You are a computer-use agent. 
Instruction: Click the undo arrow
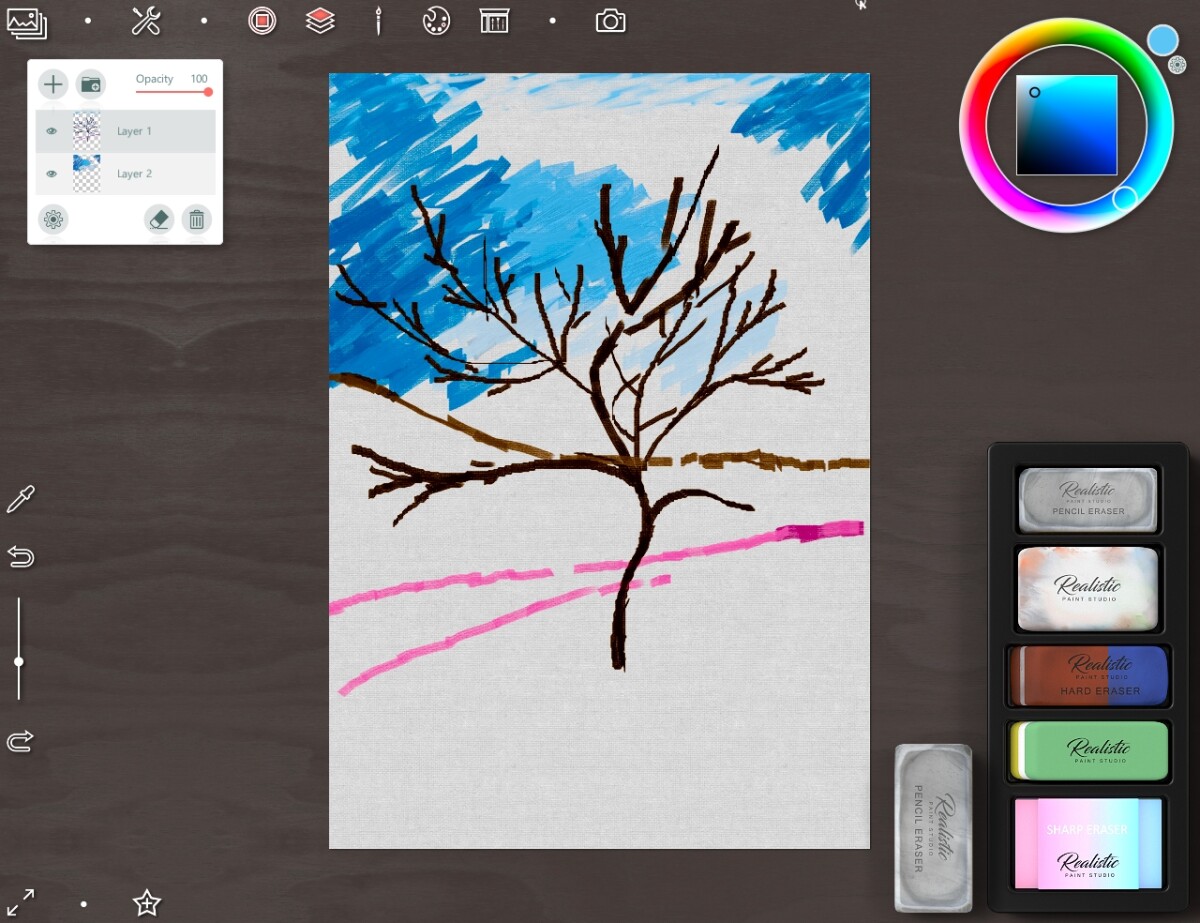tap(20, 556)
